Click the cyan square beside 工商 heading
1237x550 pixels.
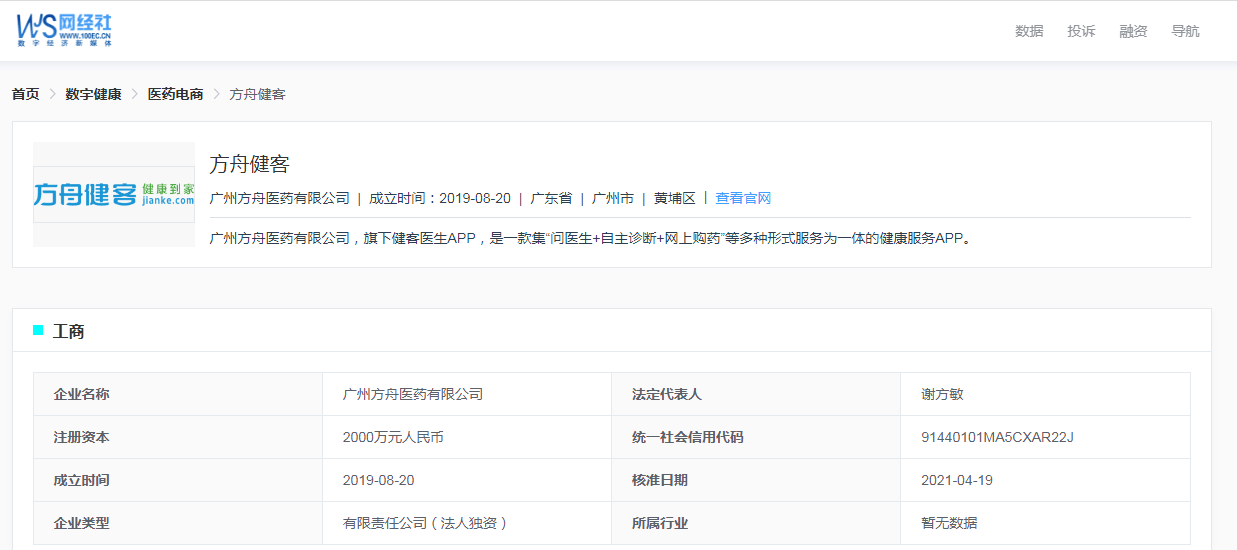[x=38, y=330]
